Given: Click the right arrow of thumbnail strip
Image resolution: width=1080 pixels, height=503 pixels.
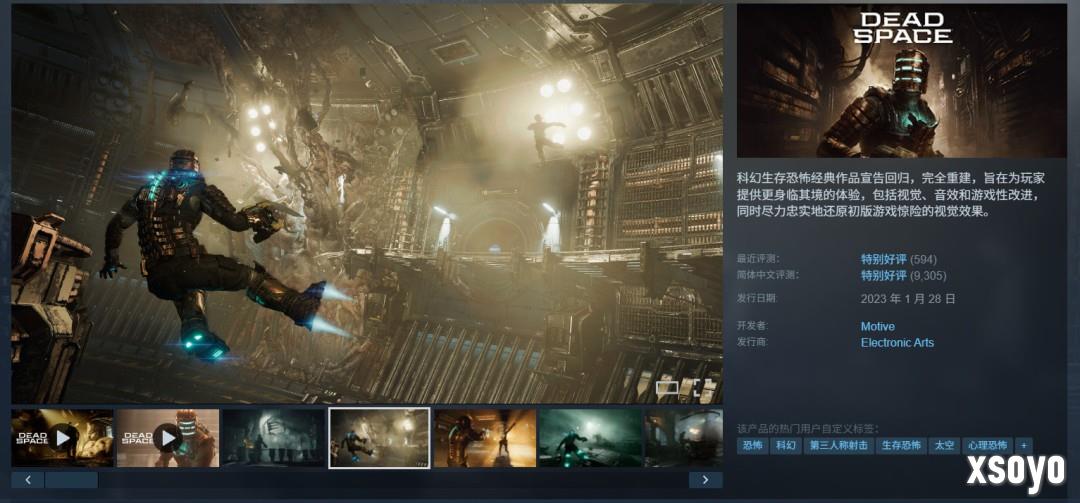Looking at the screenshot, I should pos(706,480).
